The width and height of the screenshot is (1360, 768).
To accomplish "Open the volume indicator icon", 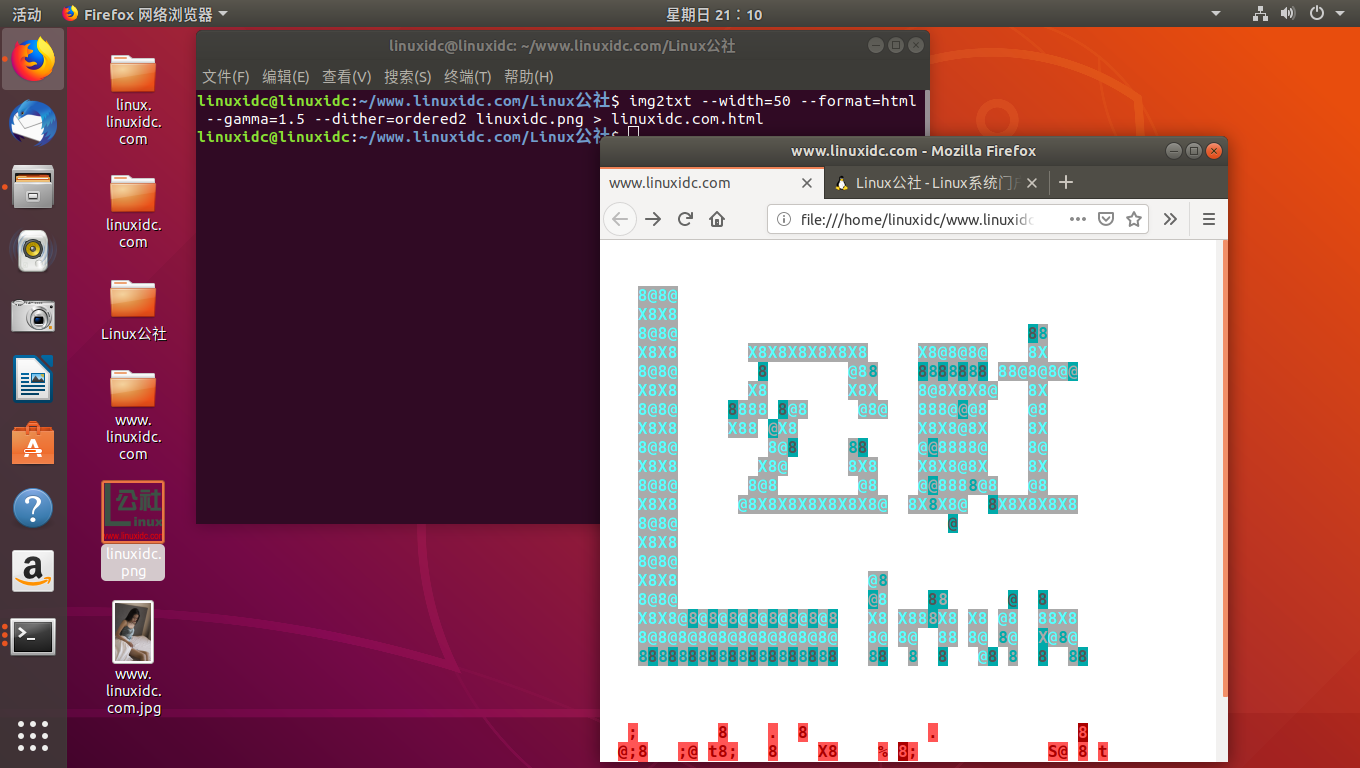I will (1288, 14).
